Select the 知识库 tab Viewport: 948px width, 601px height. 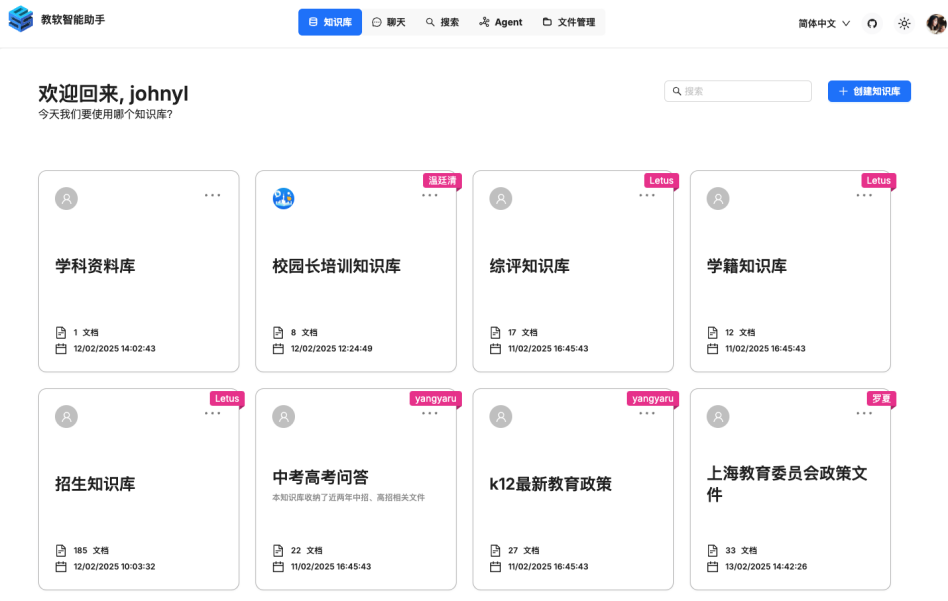pos(330,22)
